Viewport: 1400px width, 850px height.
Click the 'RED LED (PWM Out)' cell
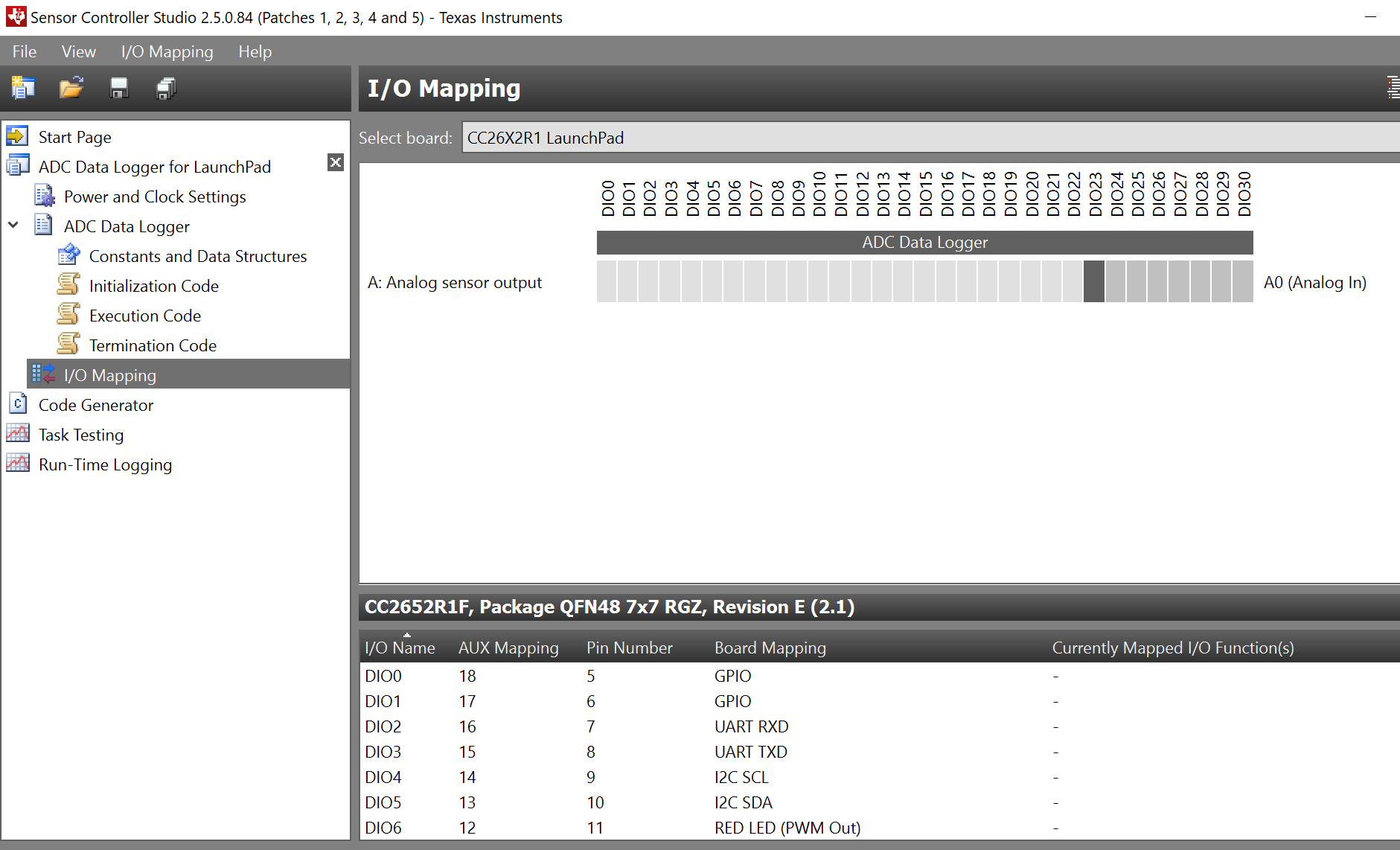787,828
